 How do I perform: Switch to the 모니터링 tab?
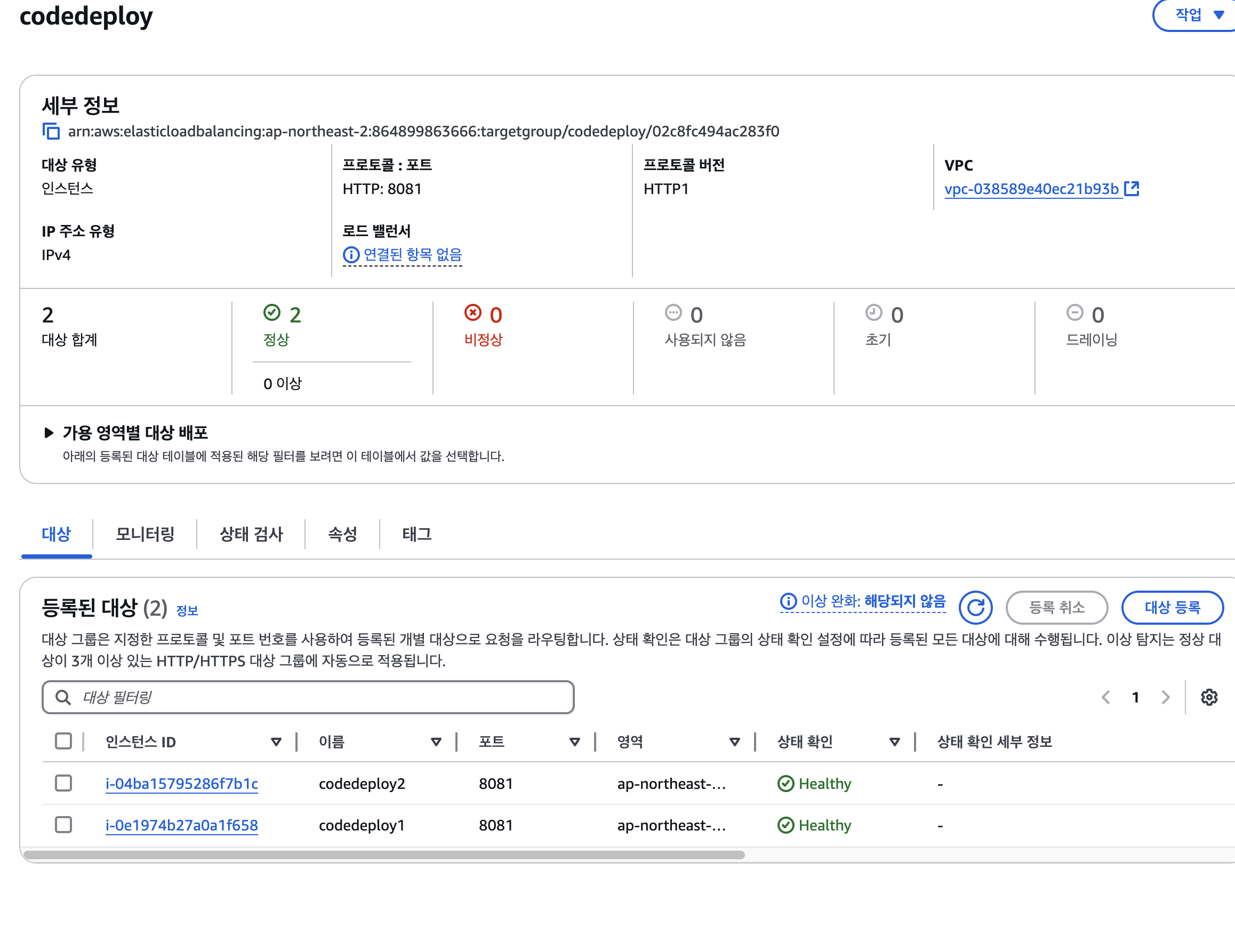145,534
